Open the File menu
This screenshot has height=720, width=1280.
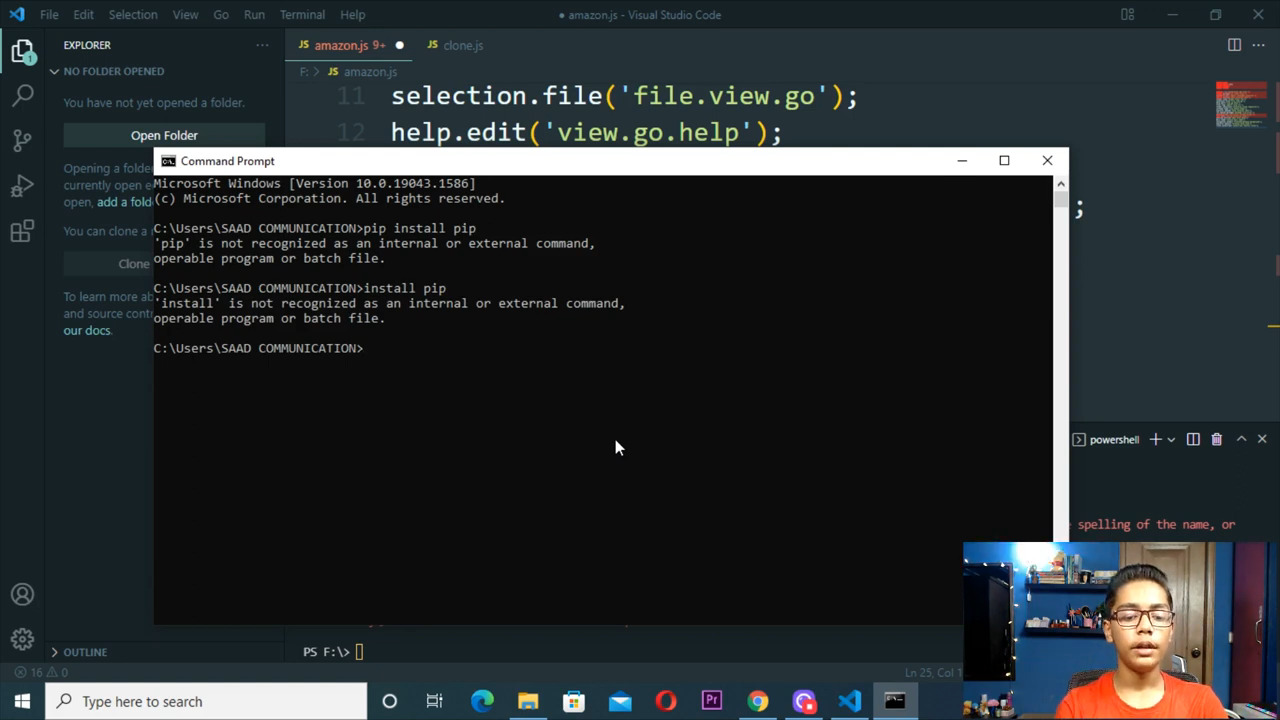49,14
